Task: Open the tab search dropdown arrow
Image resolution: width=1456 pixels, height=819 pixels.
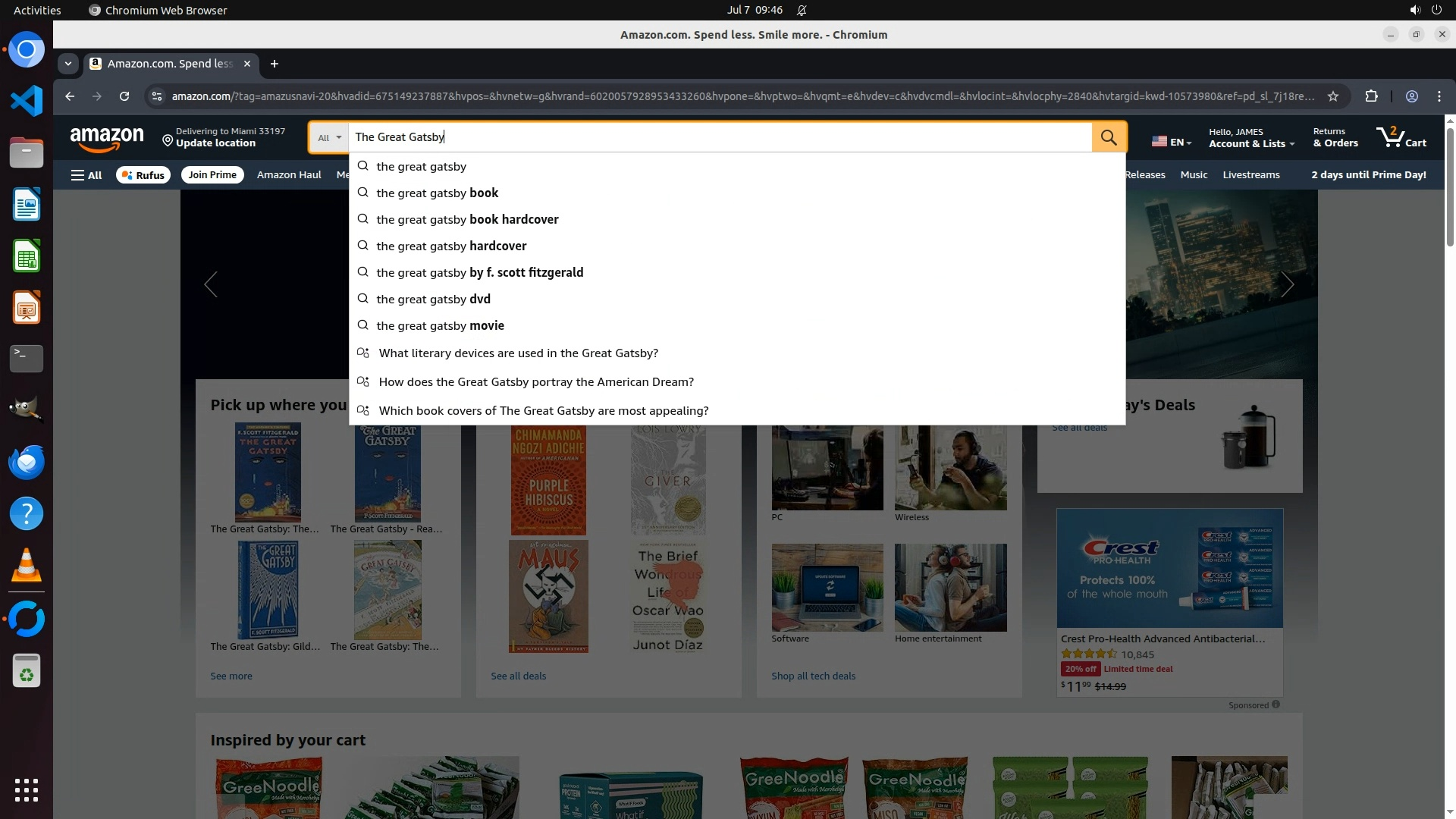Action: 68,64
